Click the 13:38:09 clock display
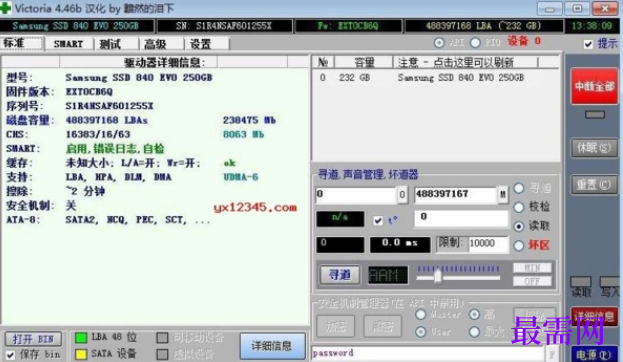 coord(592,26)
